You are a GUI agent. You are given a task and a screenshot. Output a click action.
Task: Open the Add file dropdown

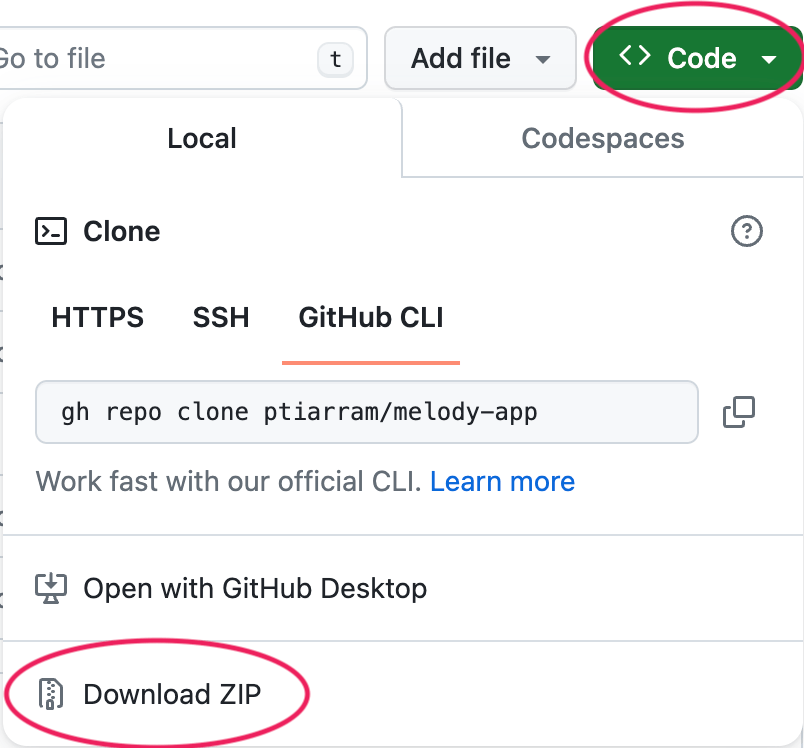point(480,58)
